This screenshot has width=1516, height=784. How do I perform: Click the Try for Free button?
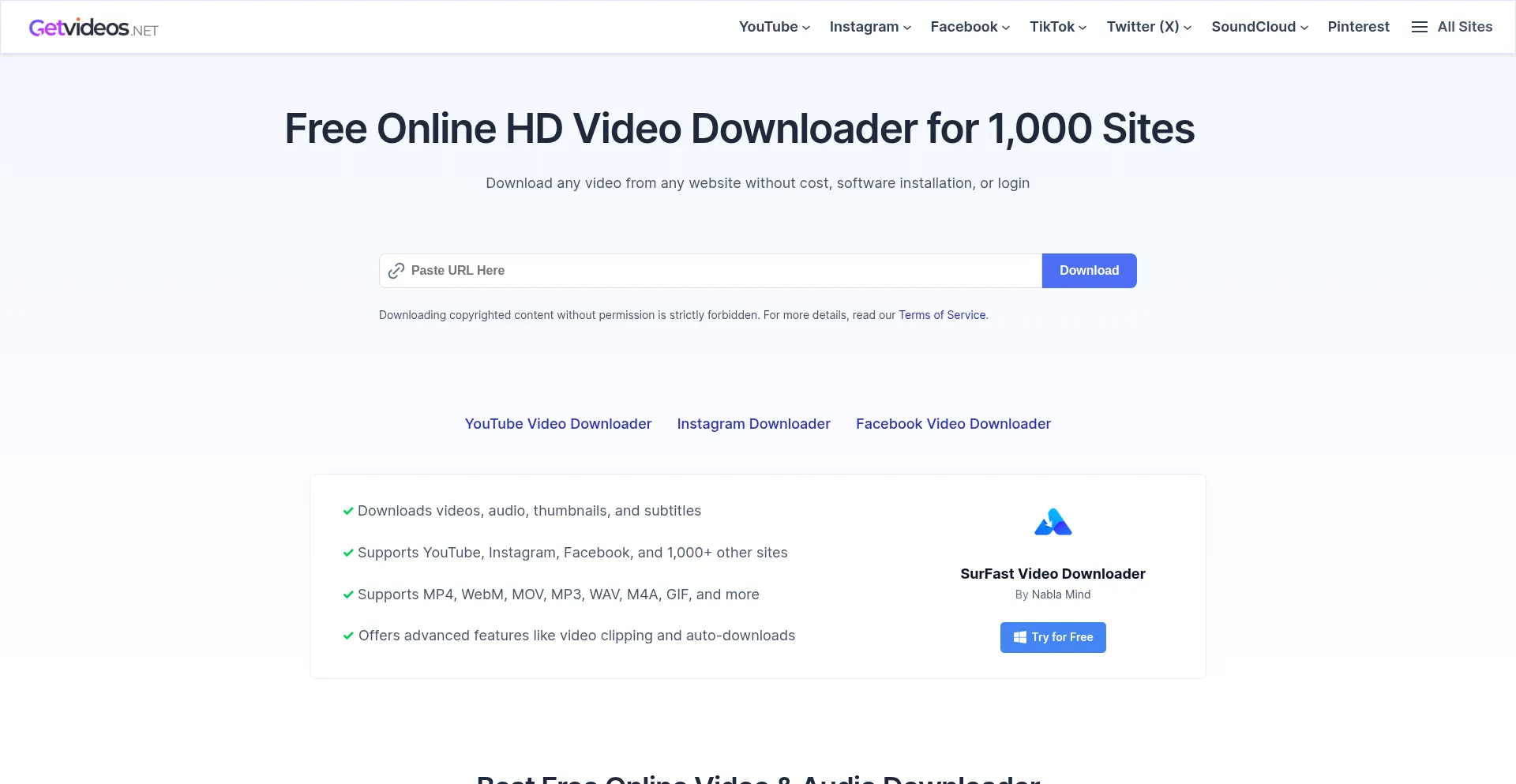(x=1053, y=637)
